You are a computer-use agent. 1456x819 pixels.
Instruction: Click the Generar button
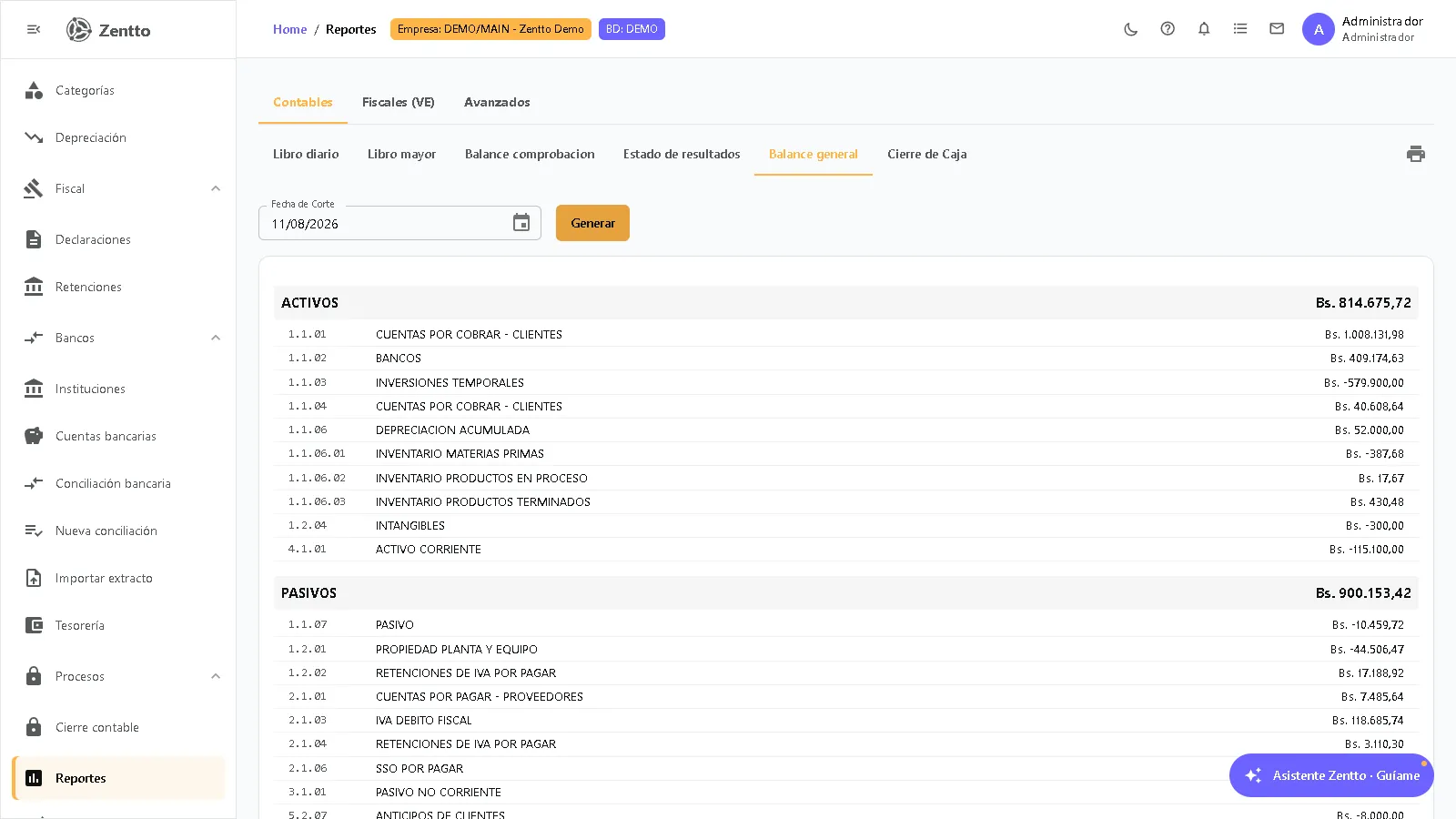(x=592, y=223)
